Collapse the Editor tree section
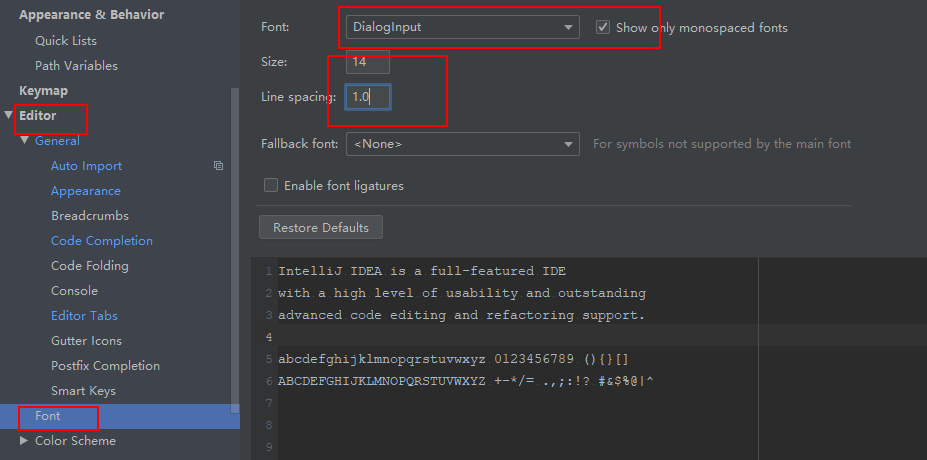The image size is (927, 460). tap(8, 115)
